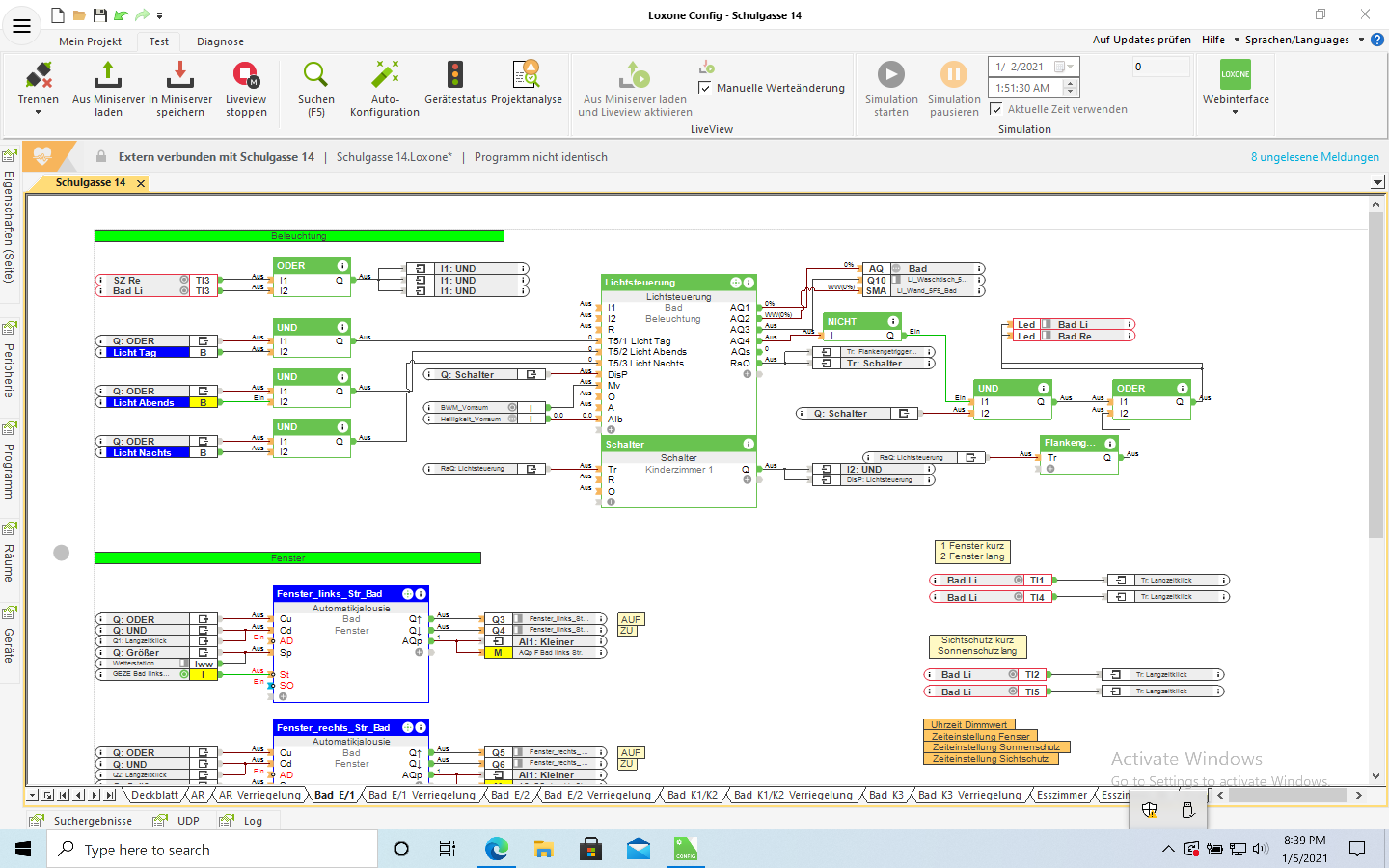Open Projektanalyse
The width and height of the screenshot is (1389, 868).
click(x=526, y=75)
